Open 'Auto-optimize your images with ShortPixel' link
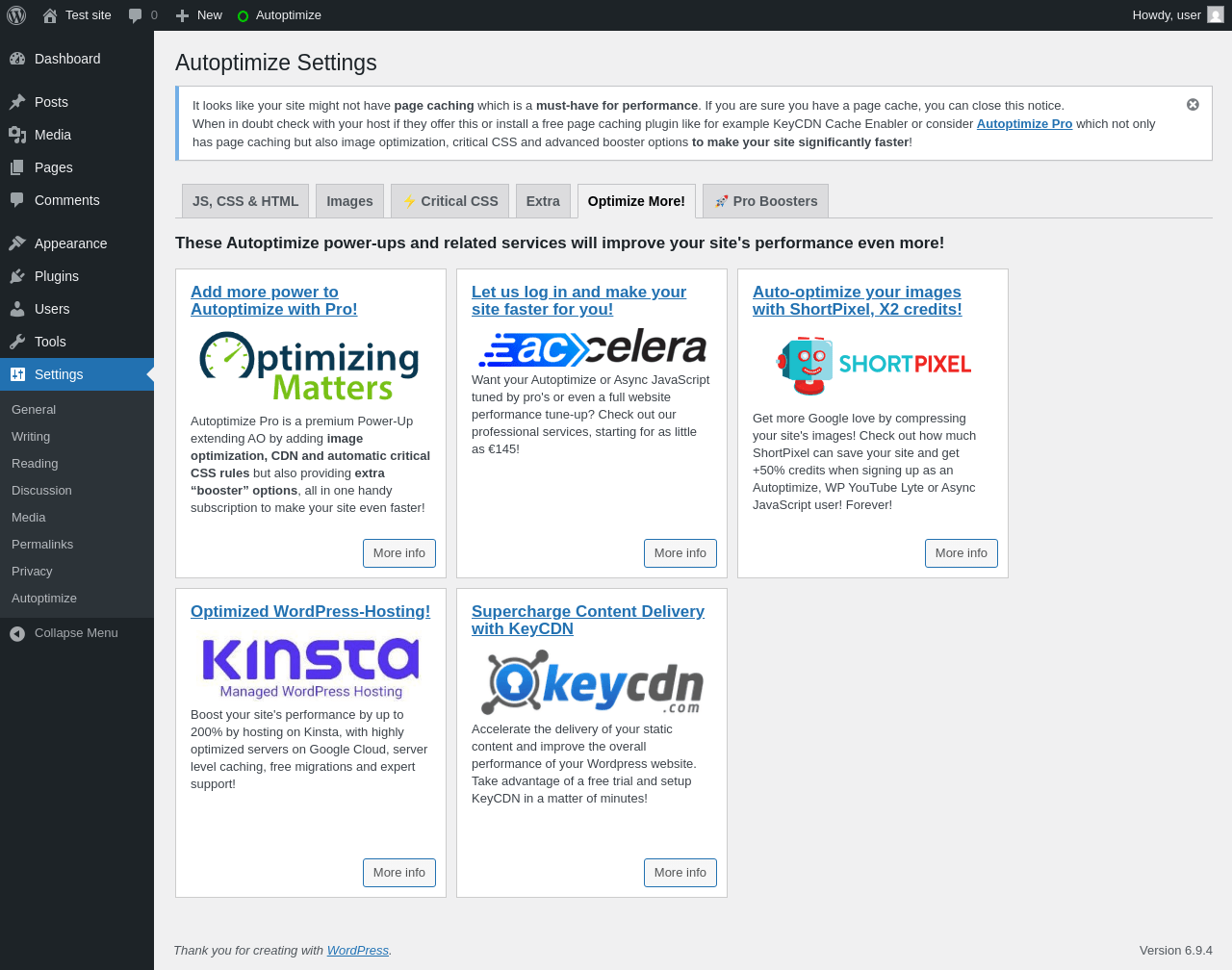Image resolution: width=1232 pixels, height=970 pixels. click(858, 300)
